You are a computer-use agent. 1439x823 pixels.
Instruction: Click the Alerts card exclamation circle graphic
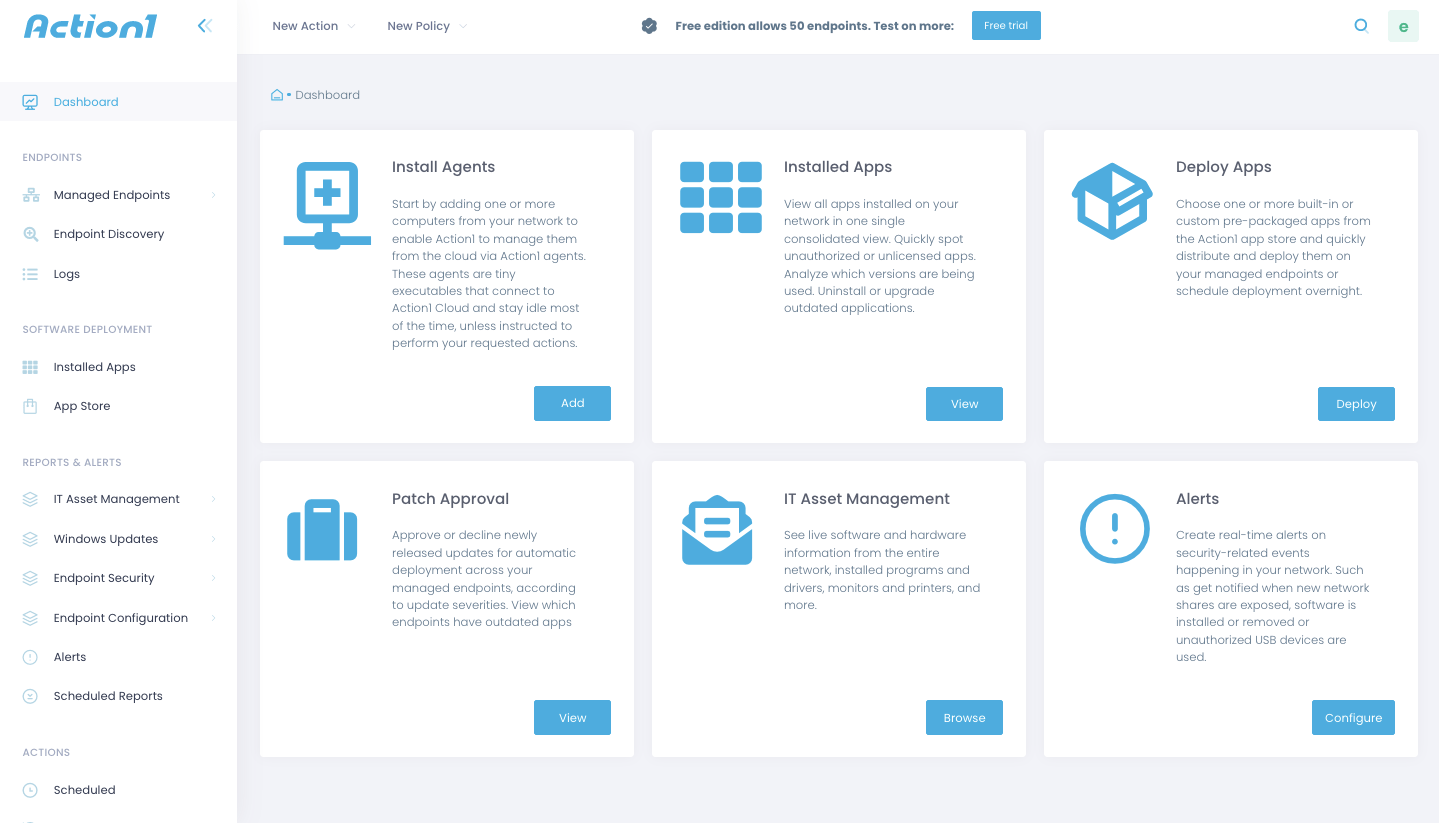[x=1115, y=529]
